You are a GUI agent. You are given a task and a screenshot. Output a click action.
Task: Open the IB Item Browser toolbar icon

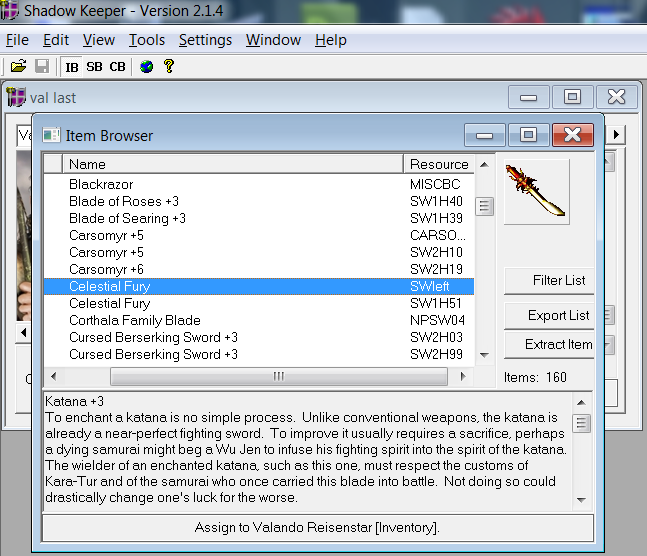tap(72, 67)
